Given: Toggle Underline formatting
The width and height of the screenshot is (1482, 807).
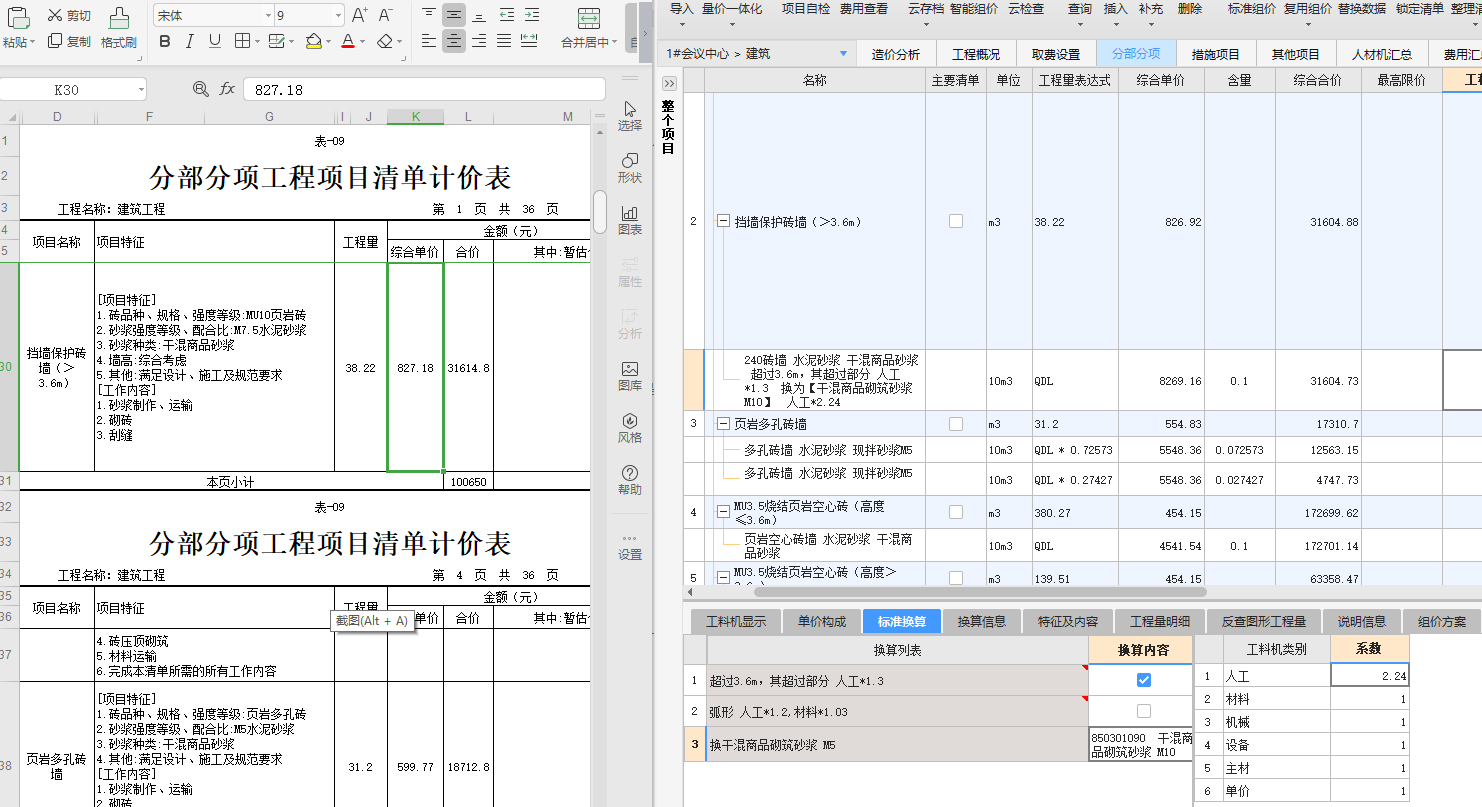Looking at the screenshot, I should [x=215, y=42].
